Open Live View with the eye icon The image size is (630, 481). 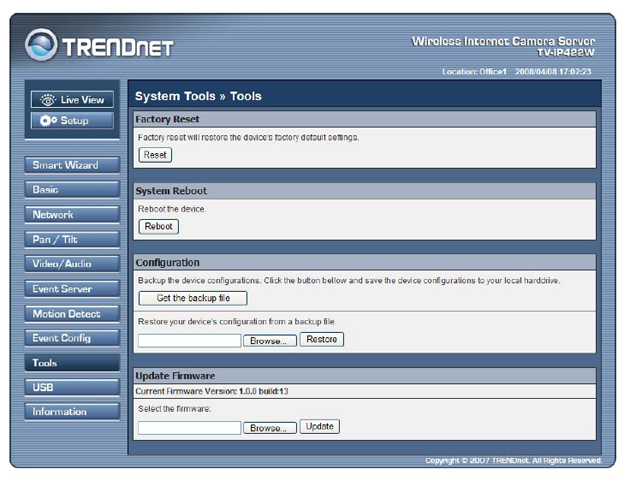click(x=72, y=100)
